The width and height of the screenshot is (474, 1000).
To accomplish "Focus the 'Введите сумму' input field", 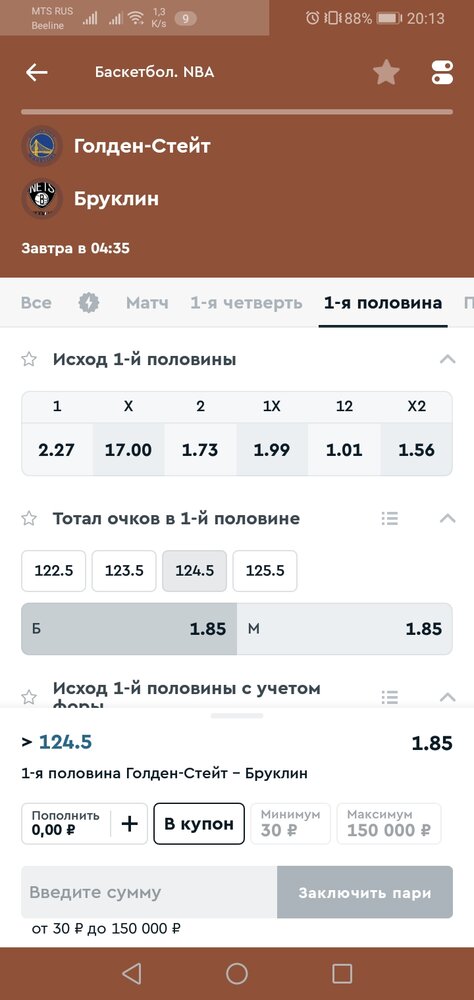I will (149, 892).
